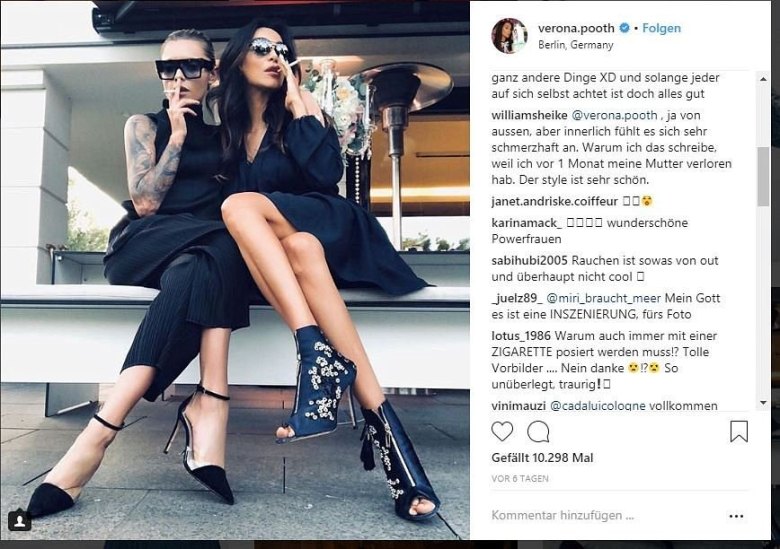This screenshot has height=549, width=780.
Task: Open comments with the speech bubble icon
Action: pyautogui.click(x=538, y=432)
